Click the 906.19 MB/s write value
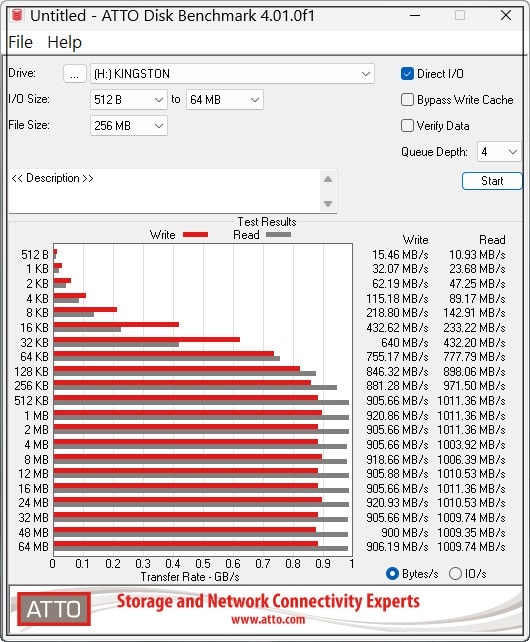 (x=397, y=547)
